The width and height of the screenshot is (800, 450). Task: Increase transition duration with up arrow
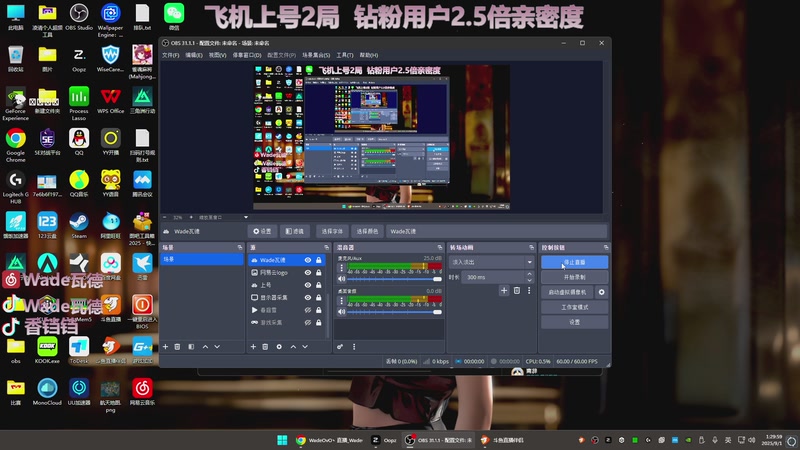point(529,274)
